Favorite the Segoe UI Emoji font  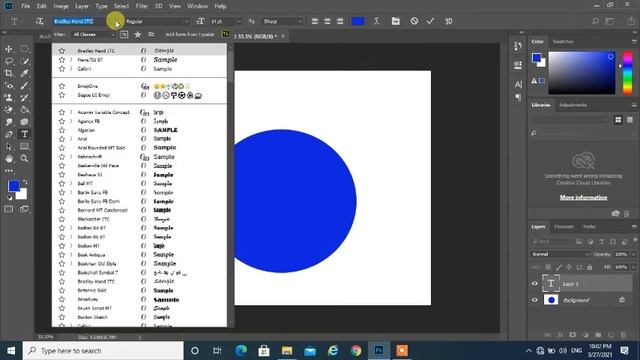coord(62,95)
